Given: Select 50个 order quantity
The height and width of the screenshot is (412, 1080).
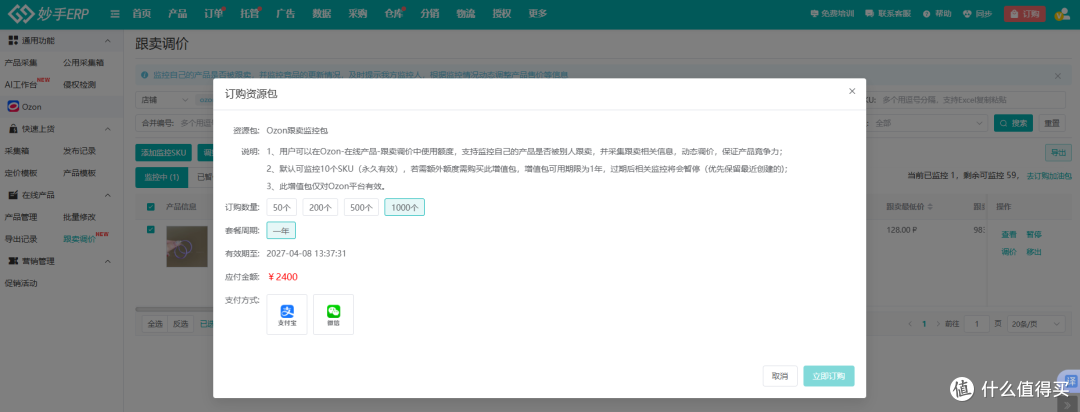Looking at the screenshot, I should point(282,207).
